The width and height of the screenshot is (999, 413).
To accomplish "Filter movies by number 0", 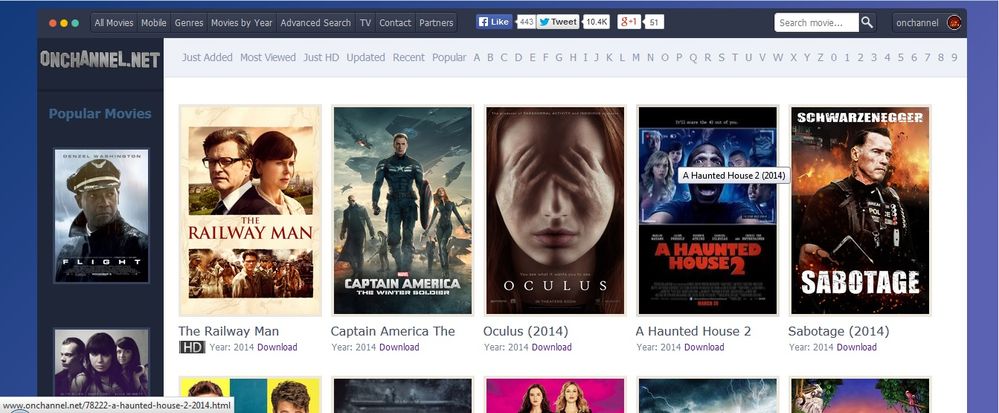I will (833, 57).
